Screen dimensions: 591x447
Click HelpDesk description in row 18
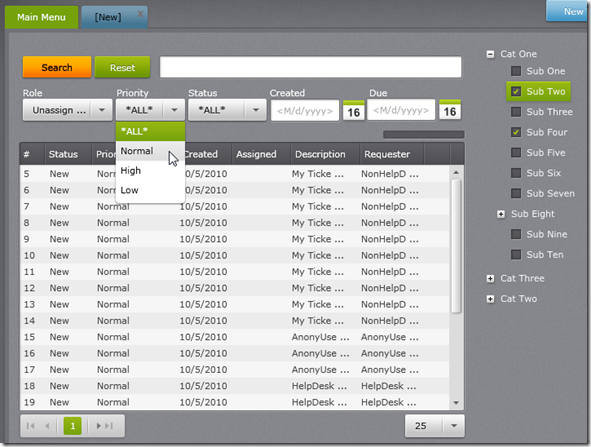(x=319, y=386)
